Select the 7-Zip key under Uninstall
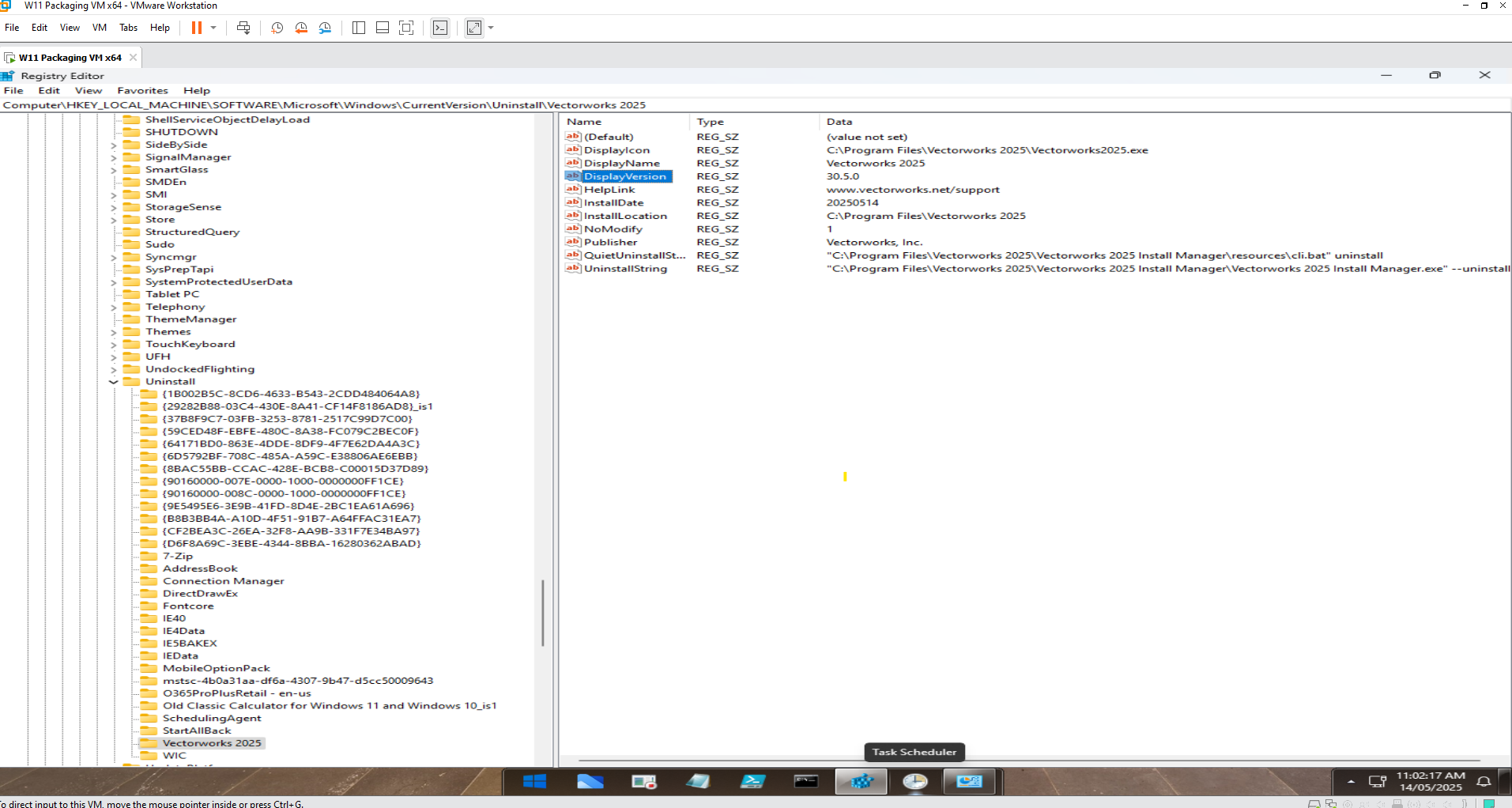The image size is (1512, 808). coord(177,556)
